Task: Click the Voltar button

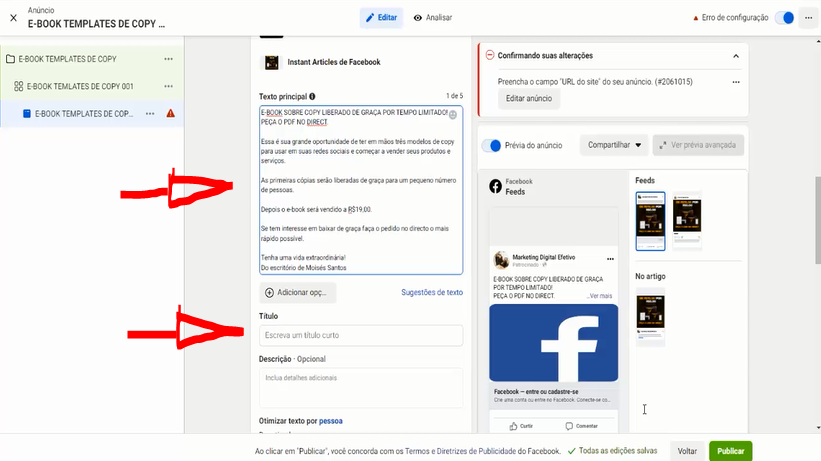Action: pyautogui.click(x=687, y=451)
